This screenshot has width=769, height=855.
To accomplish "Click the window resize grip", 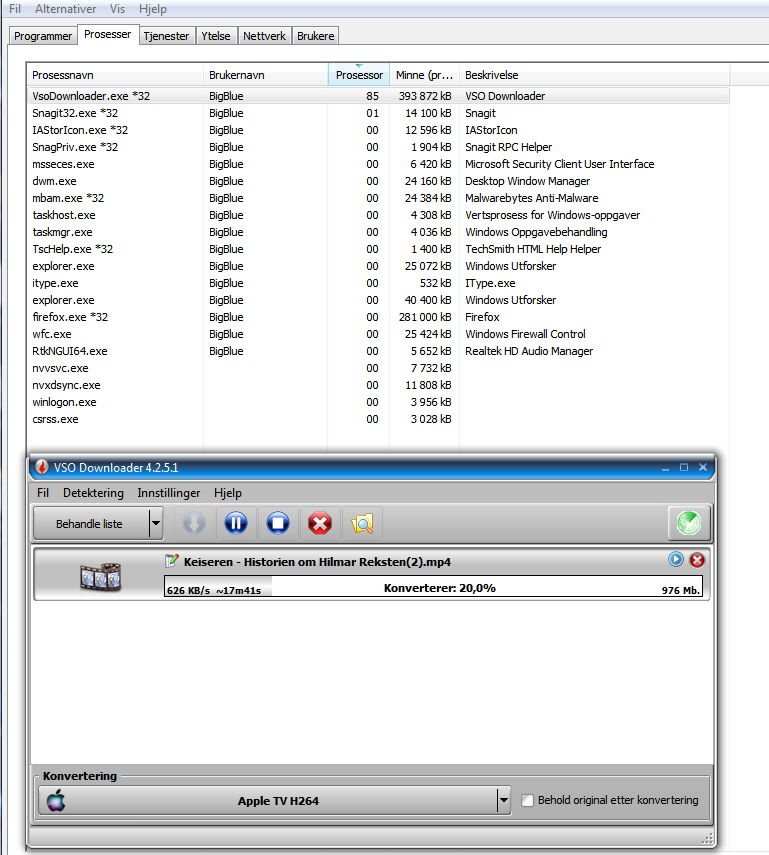I will click(x=707, y=838).
